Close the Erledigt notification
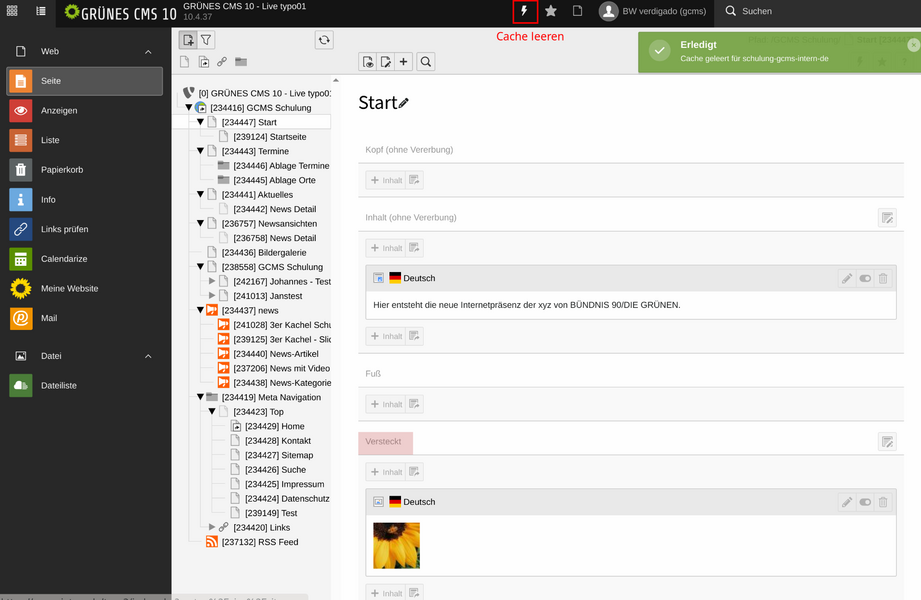The width and height of the screenshot is (921, 600). tap(913, 45)
